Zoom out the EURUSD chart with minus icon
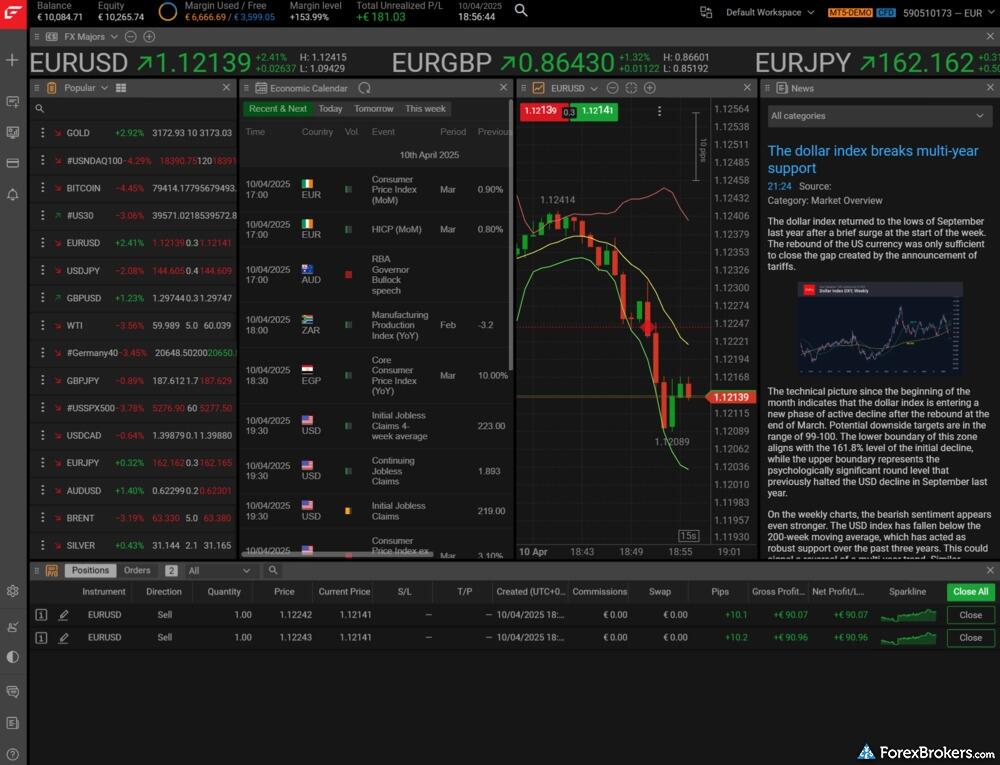Viewport: 1000px width, 765px height. (x=612, y=88)
